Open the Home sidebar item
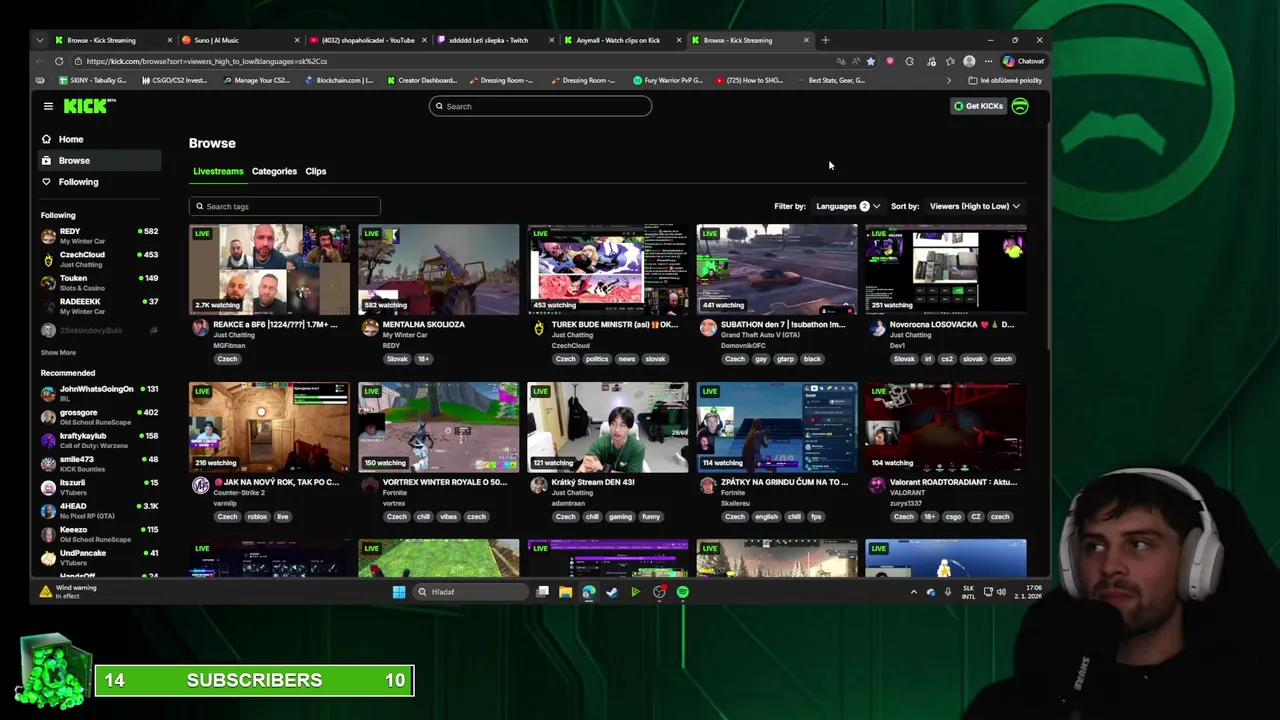 [70, 139]
